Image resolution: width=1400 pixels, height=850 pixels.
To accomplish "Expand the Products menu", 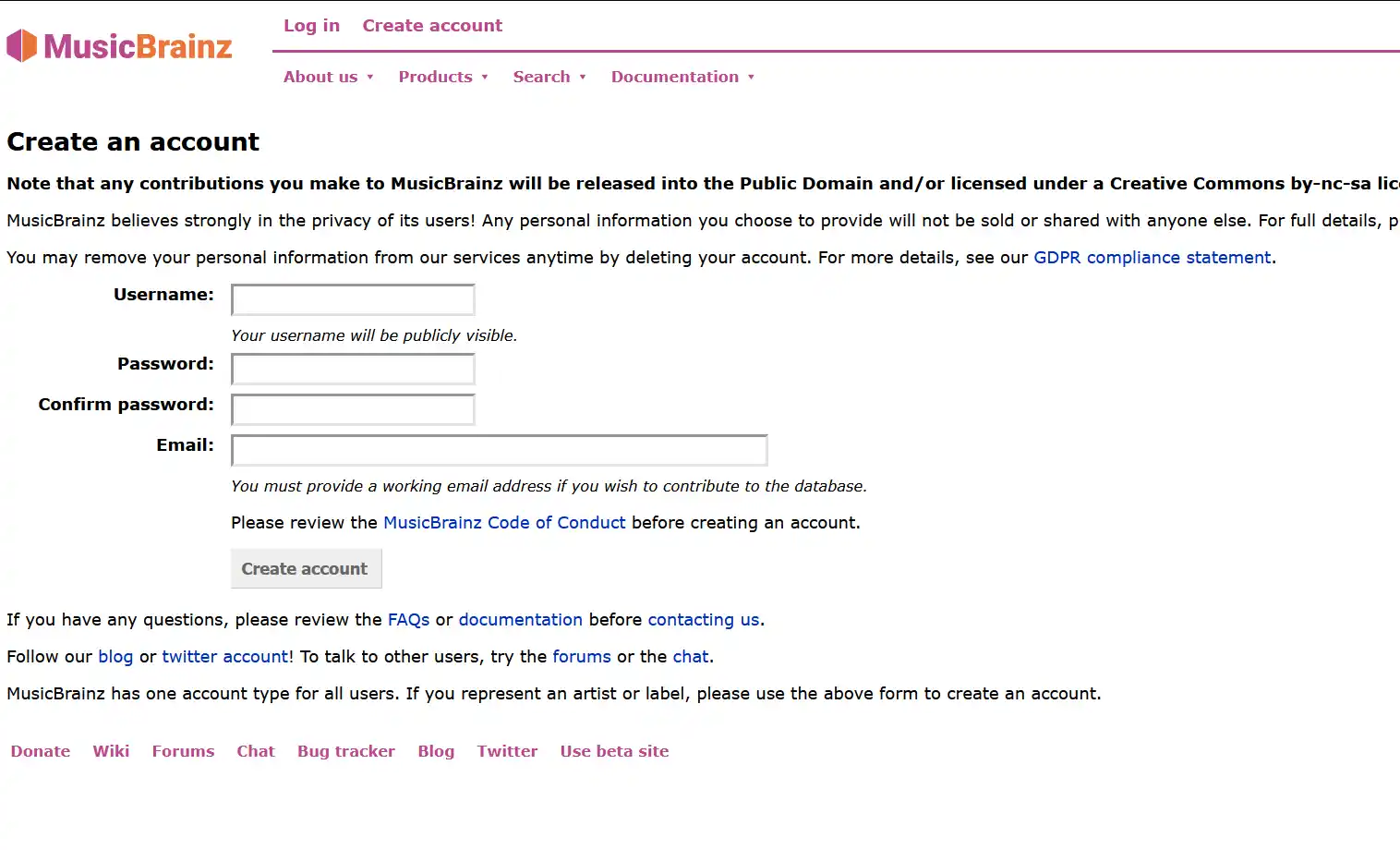I will (x=442, y=77).
